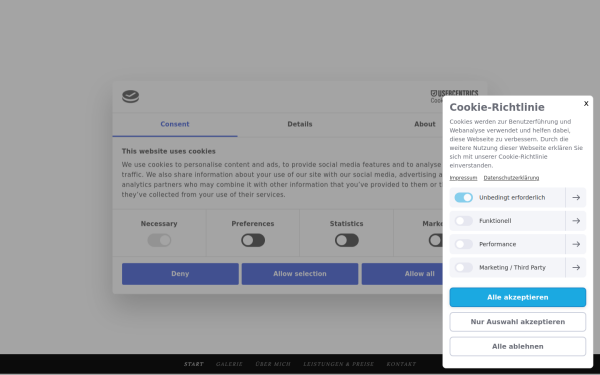Switch to the Consent tab
This screenshot has height=375, width=600.
pos(175,124)
